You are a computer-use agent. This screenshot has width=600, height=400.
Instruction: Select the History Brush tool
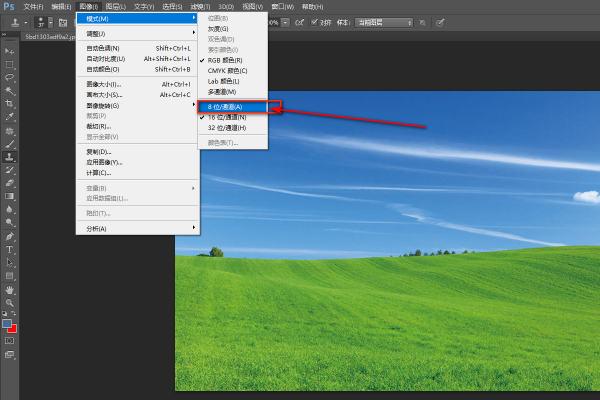(9, 170)
